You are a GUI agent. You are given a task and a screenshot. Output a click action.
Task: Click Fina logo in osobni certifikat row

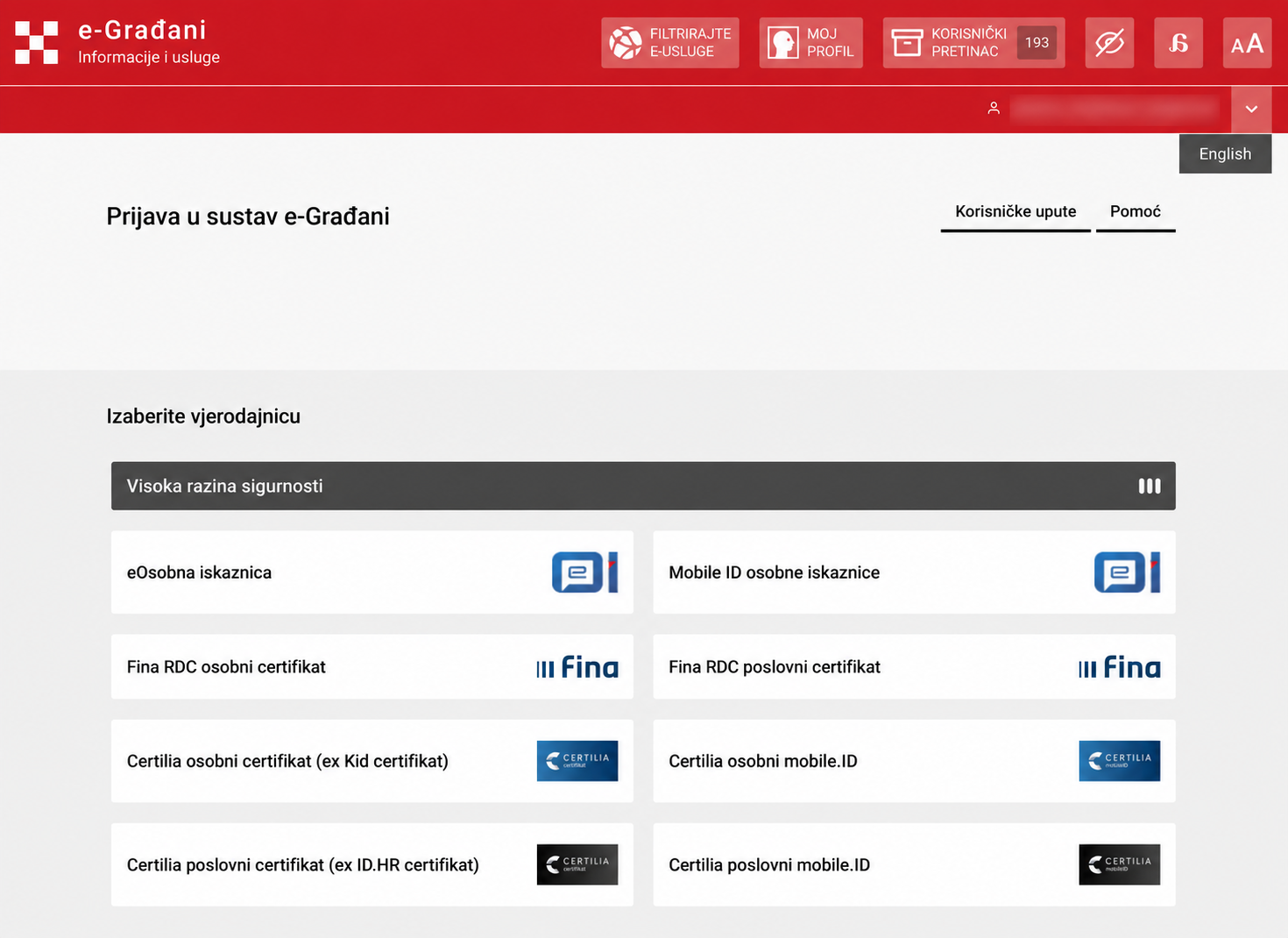click(x=577, y=667)
